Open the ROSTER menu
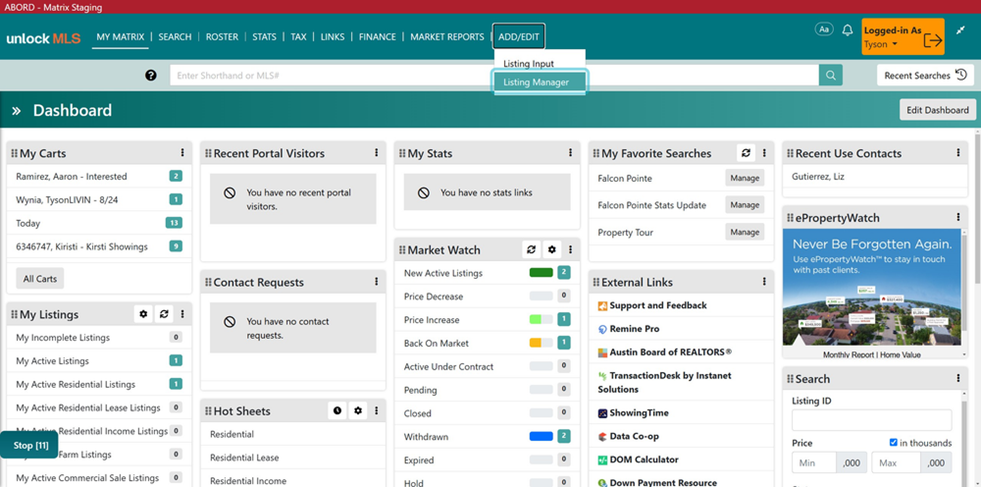 pos(222,37)
